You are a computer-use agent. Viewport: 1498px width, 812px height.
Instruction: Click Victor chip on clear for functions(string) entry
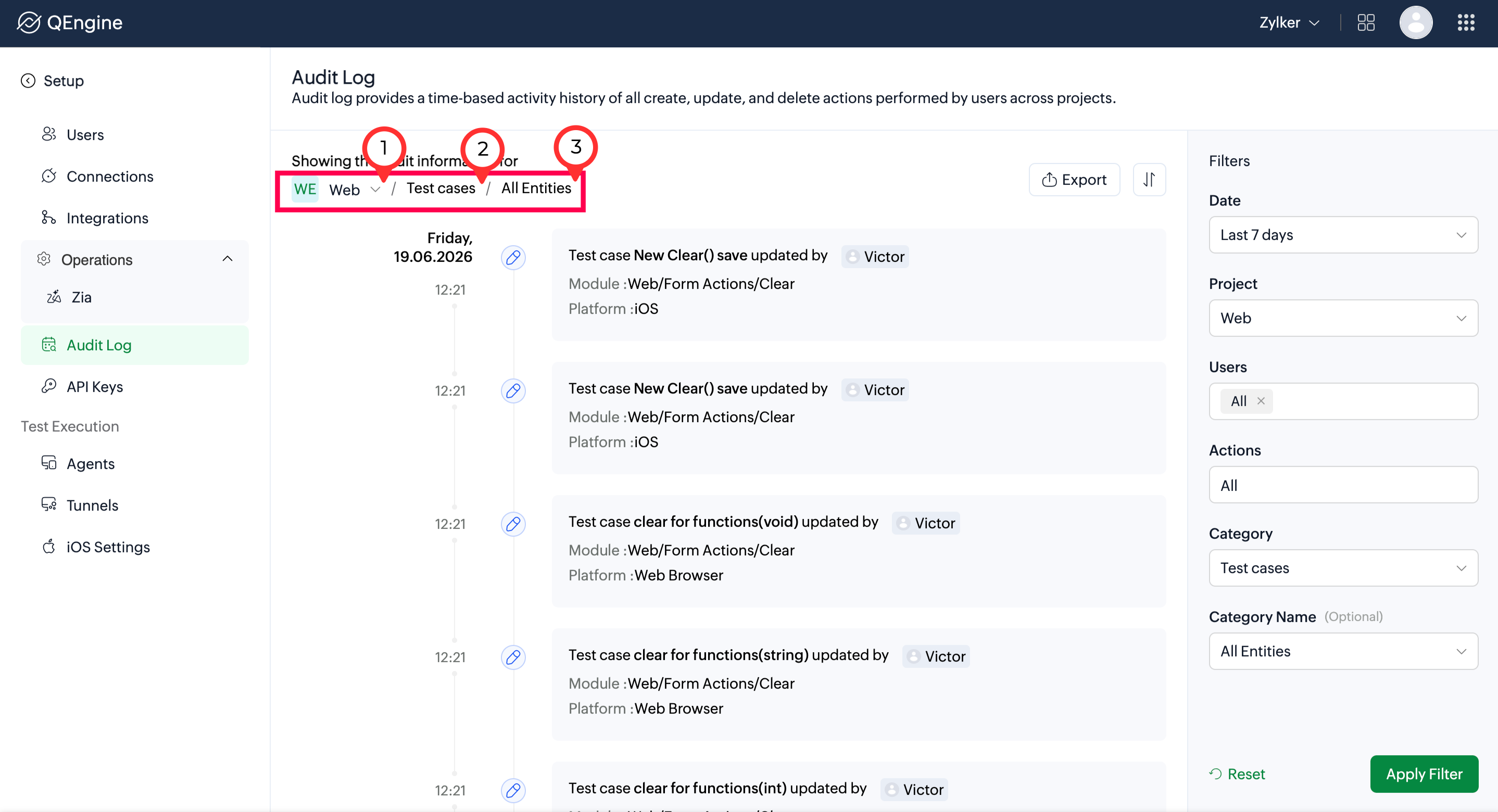[x=936, y=656]
